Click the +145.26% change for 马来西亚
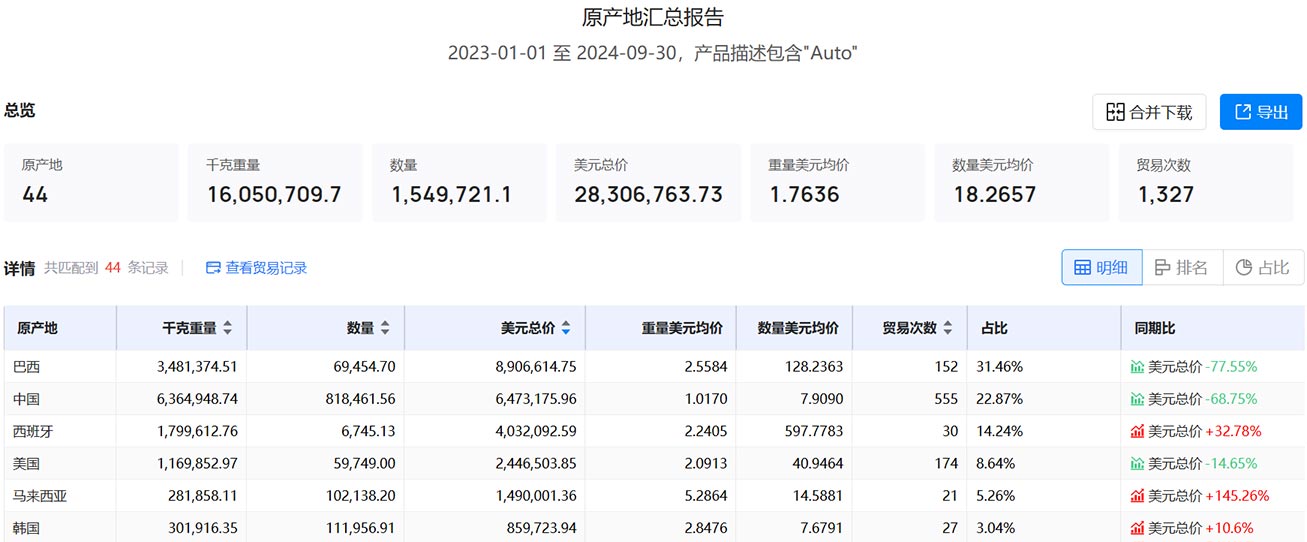The width and height of the screenshot is (1307, 542). point(1237,496)
